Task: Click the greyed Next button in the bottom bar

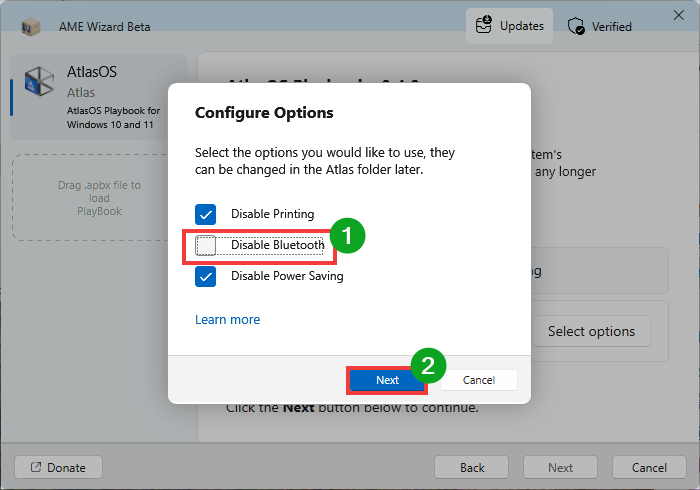Action: (x=560, y=467)
